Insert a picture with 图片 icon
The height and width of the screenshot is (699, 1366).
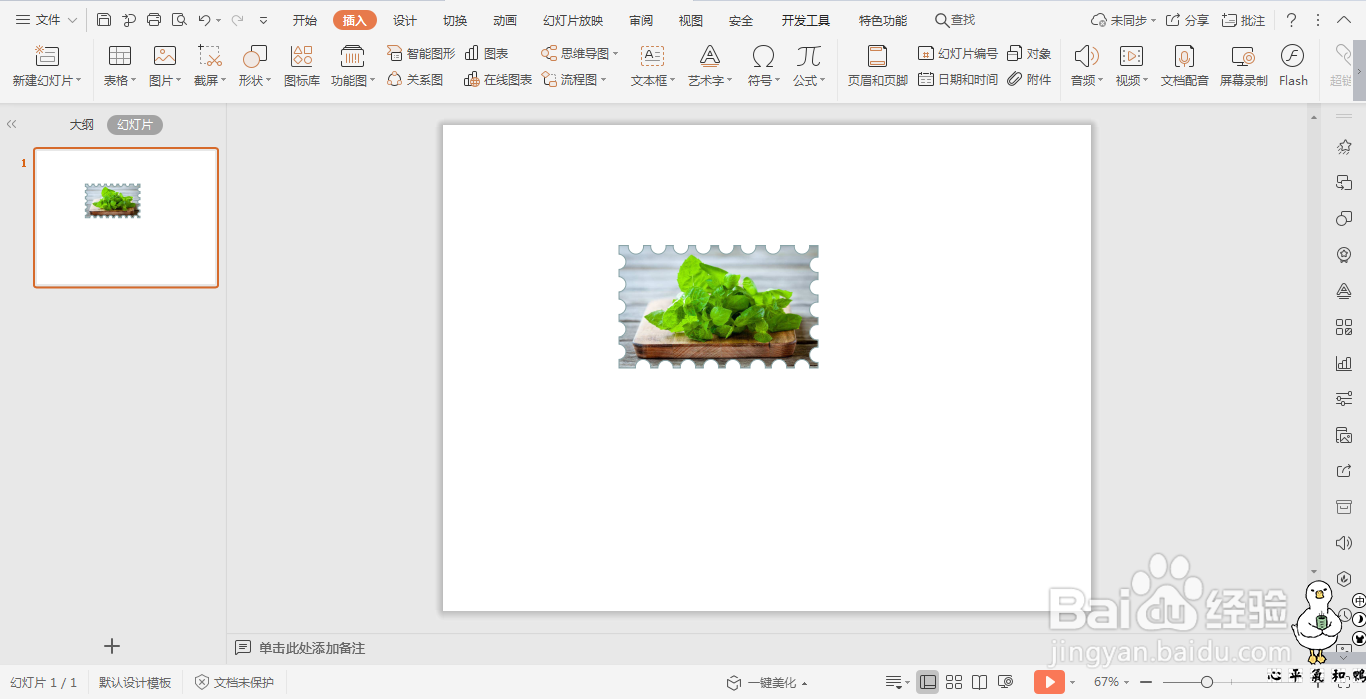(165, 66)
